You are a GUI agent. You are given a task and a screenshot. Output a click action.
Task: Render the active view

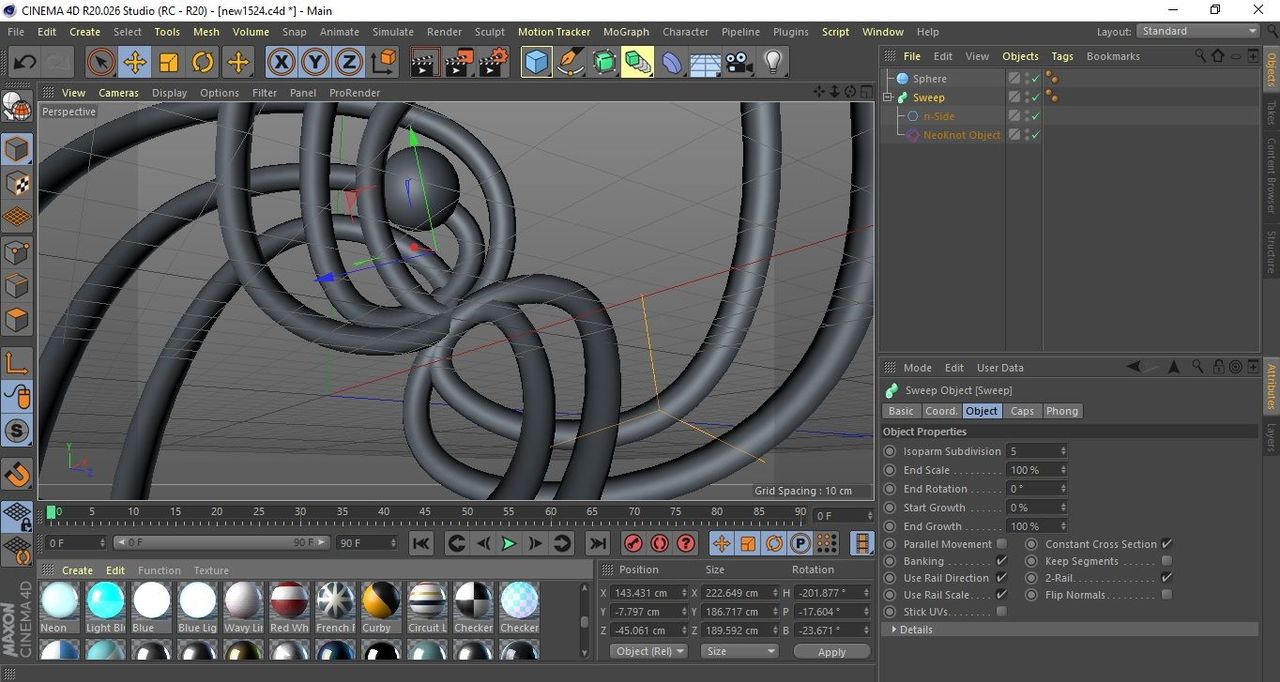(425, 63)
